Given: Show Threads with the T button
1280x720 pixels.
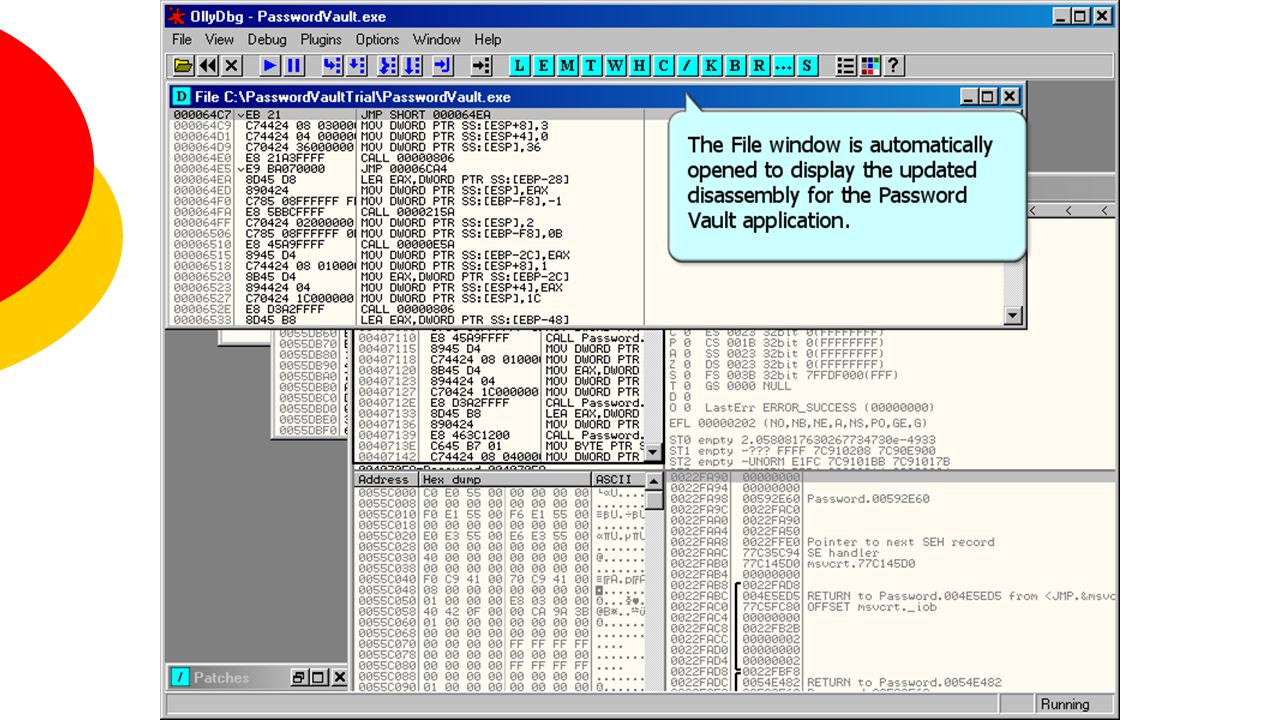Looking at the screenshot, I should pos(591,66).
